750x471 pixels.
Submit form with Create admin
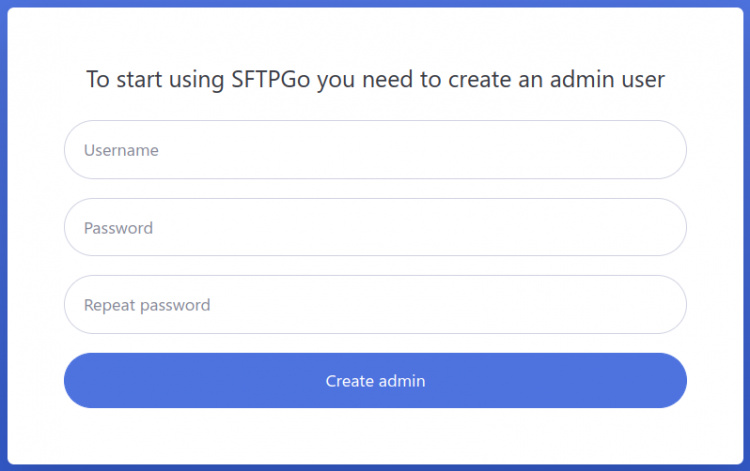375,381
